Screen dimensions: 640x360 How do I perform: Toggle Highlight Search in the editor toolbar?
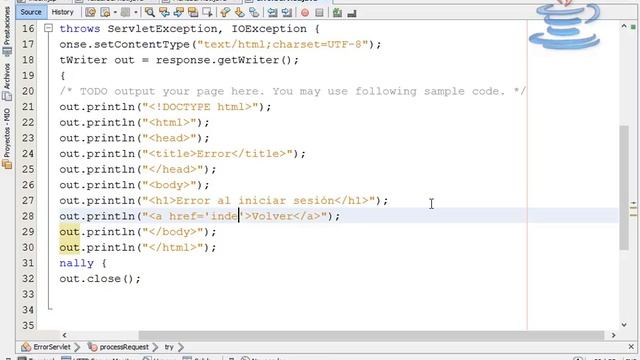click(x=193, y=13)
